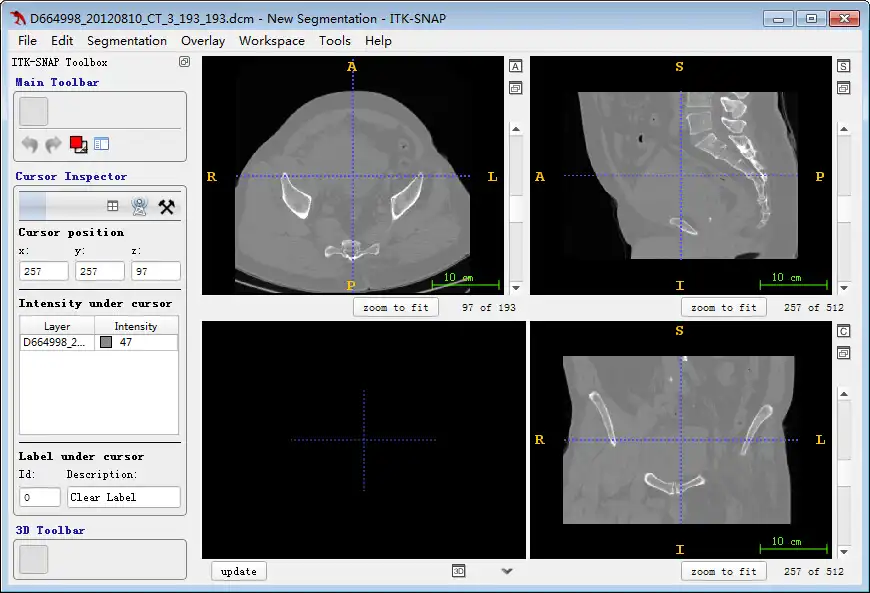
Task: Click 'zoom to fit' under the axial view
Action: (395, 307)
